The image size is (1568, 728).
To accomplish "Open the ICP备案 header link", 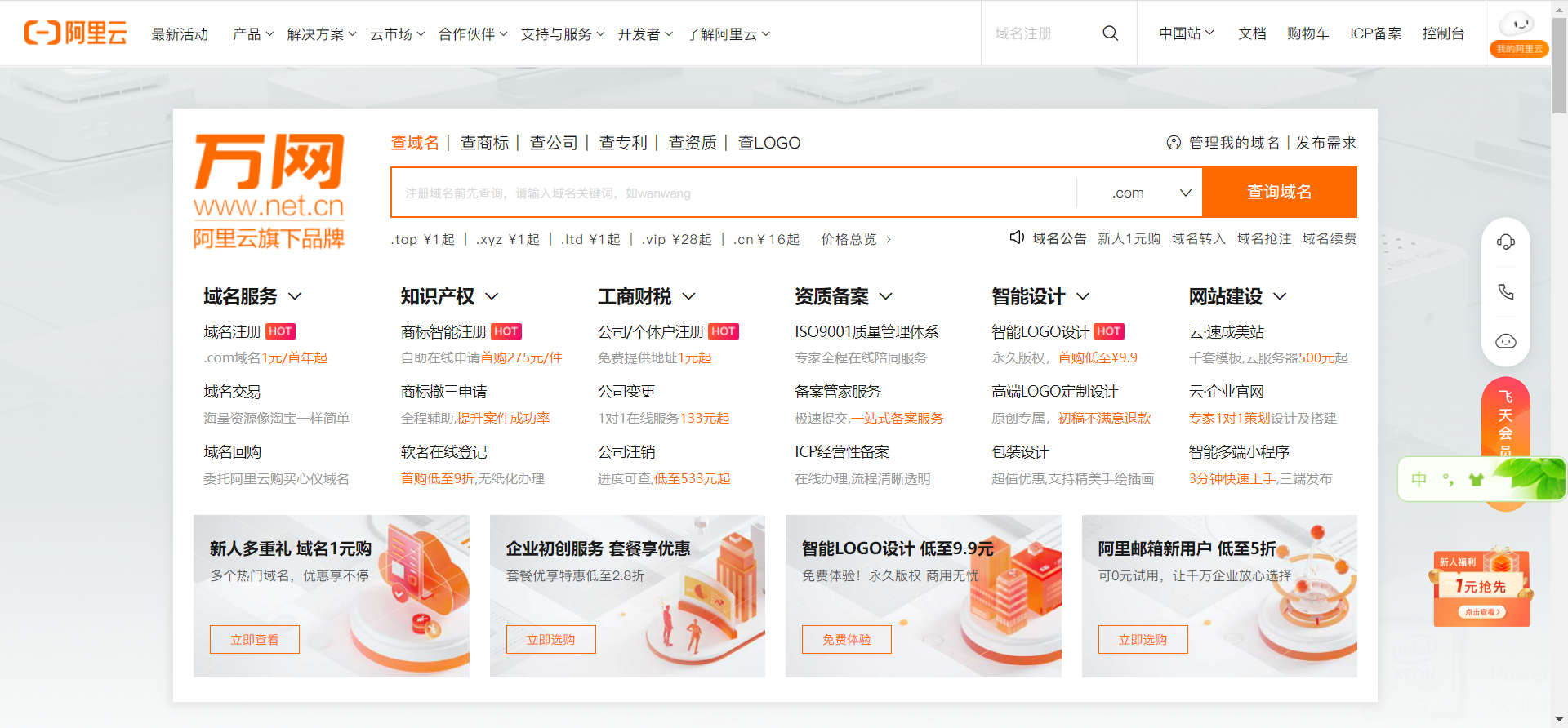I will (1375, 33).
